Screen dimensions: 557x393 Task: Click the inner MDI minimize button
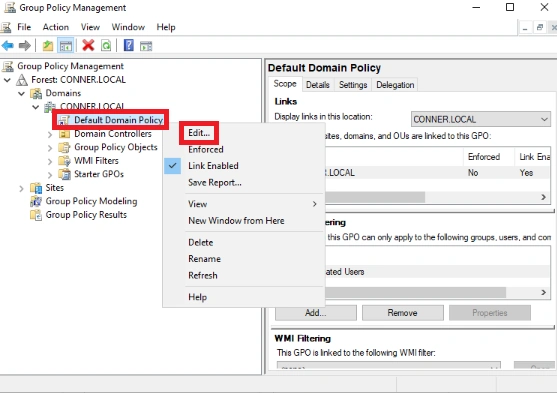[x=525, y=28]
